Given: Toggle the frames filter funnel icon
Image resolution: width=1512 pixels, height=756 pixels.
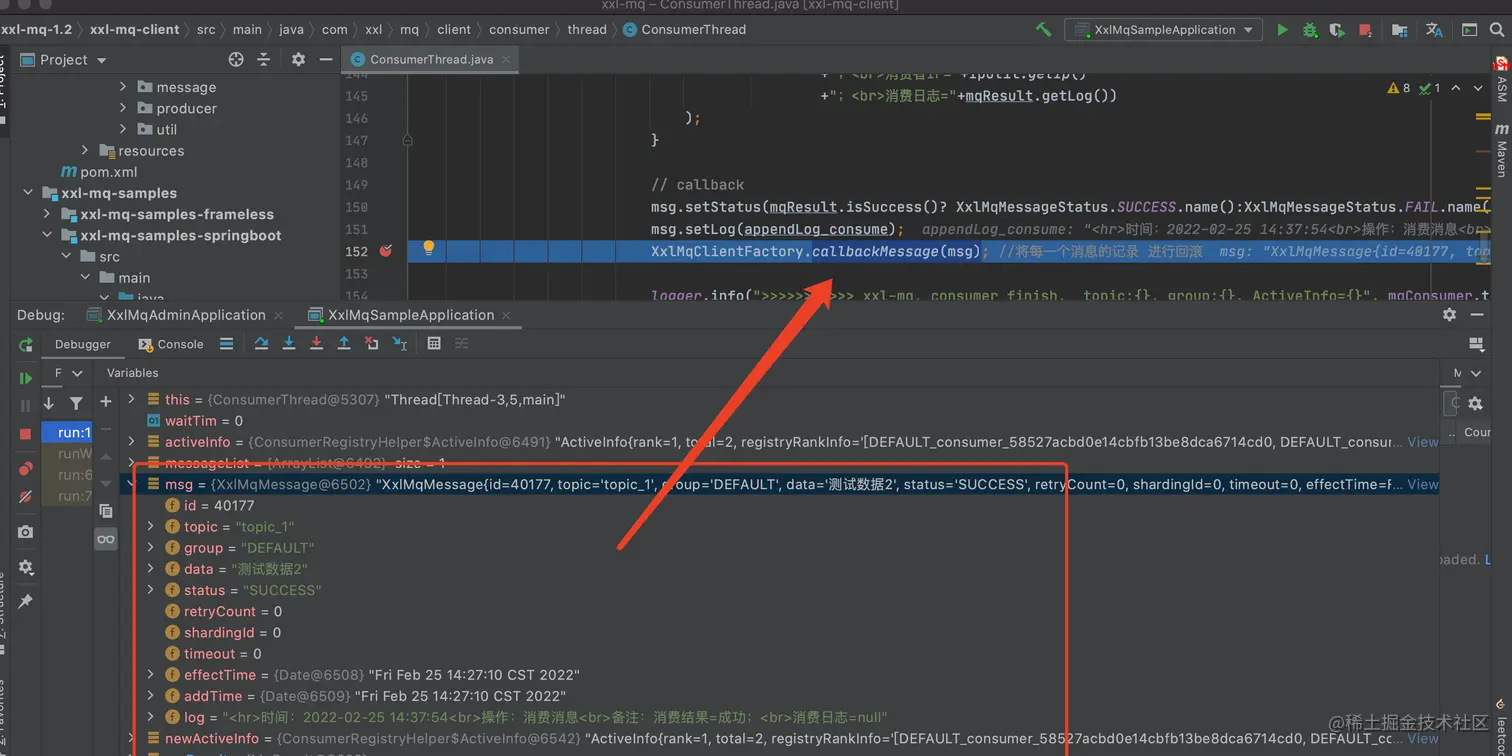Looking at the screenshot, I should coord(76,403).
